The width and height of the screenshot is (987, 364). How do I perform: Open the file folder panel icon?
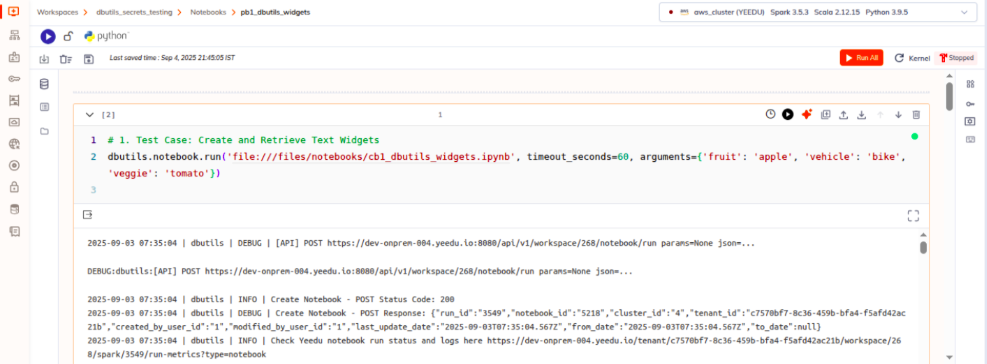pos(44,131)
